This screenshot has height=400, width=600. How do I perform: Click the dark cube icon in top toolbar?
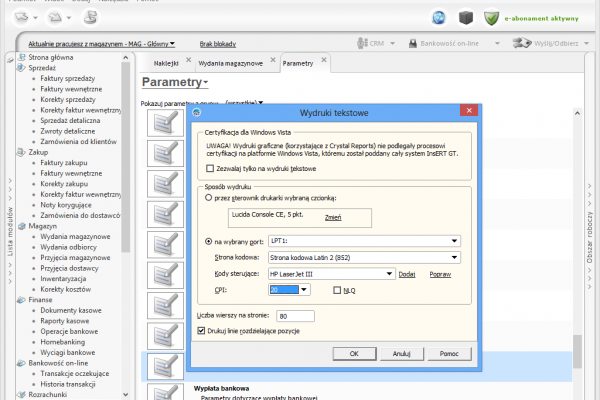click(x=465, y=17)
